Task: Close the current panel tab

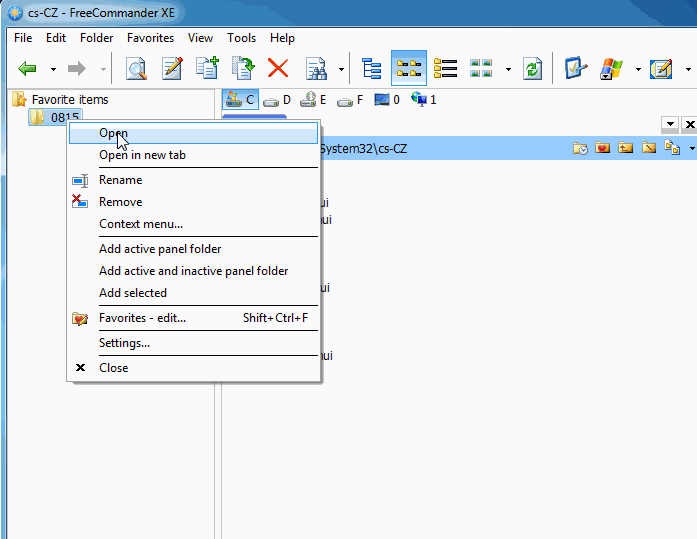Action: (689, 124)
